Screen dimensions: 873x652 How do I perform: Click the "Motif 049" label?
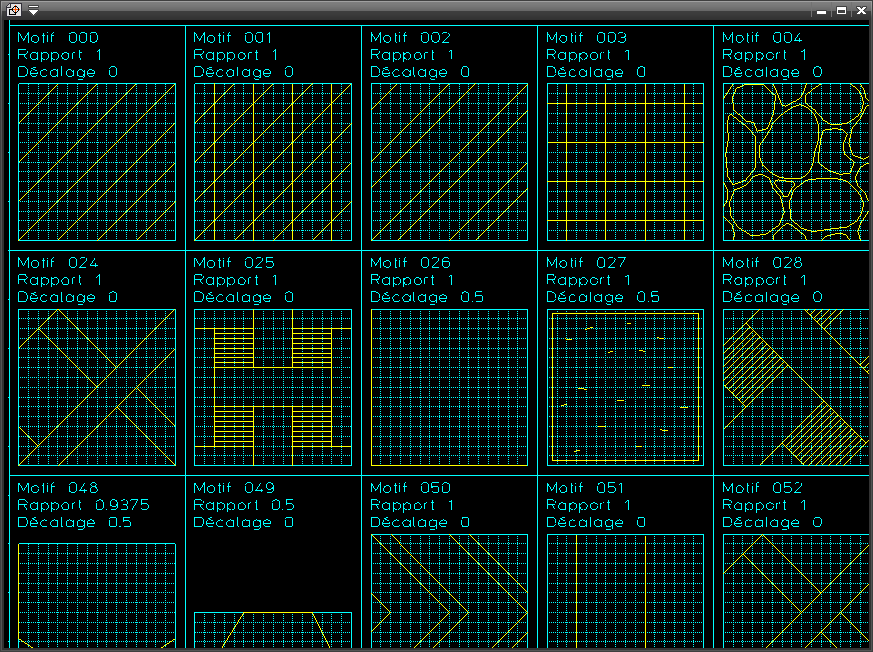[x=234, y=488]
